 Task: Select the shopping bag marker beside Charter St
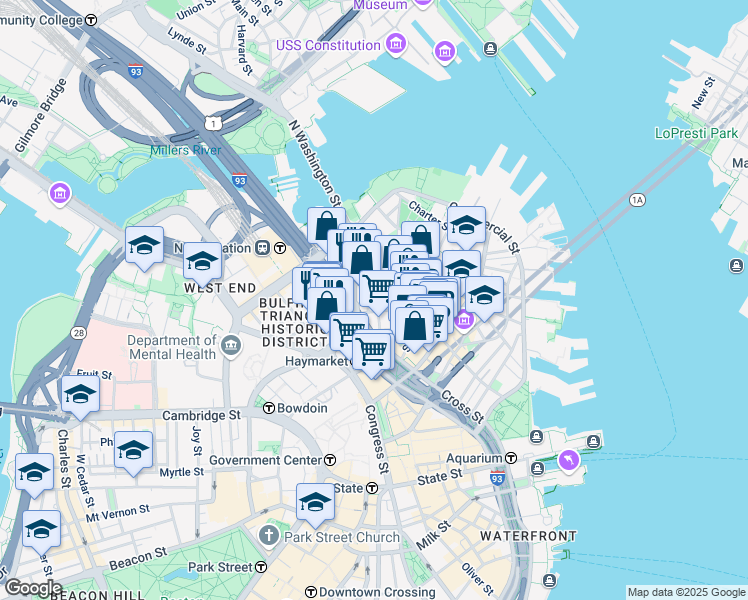[x=423, y=238]
